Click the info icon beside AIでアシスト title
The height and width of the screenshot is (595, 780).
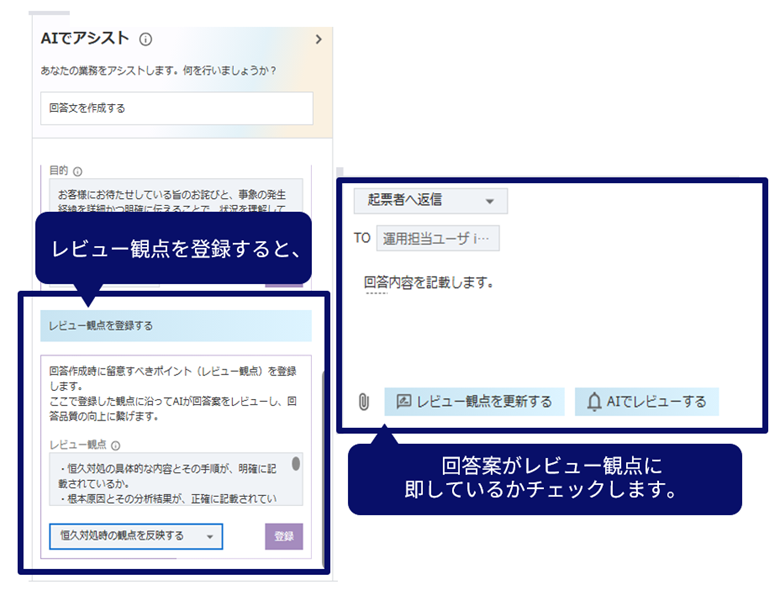(146, 40)
